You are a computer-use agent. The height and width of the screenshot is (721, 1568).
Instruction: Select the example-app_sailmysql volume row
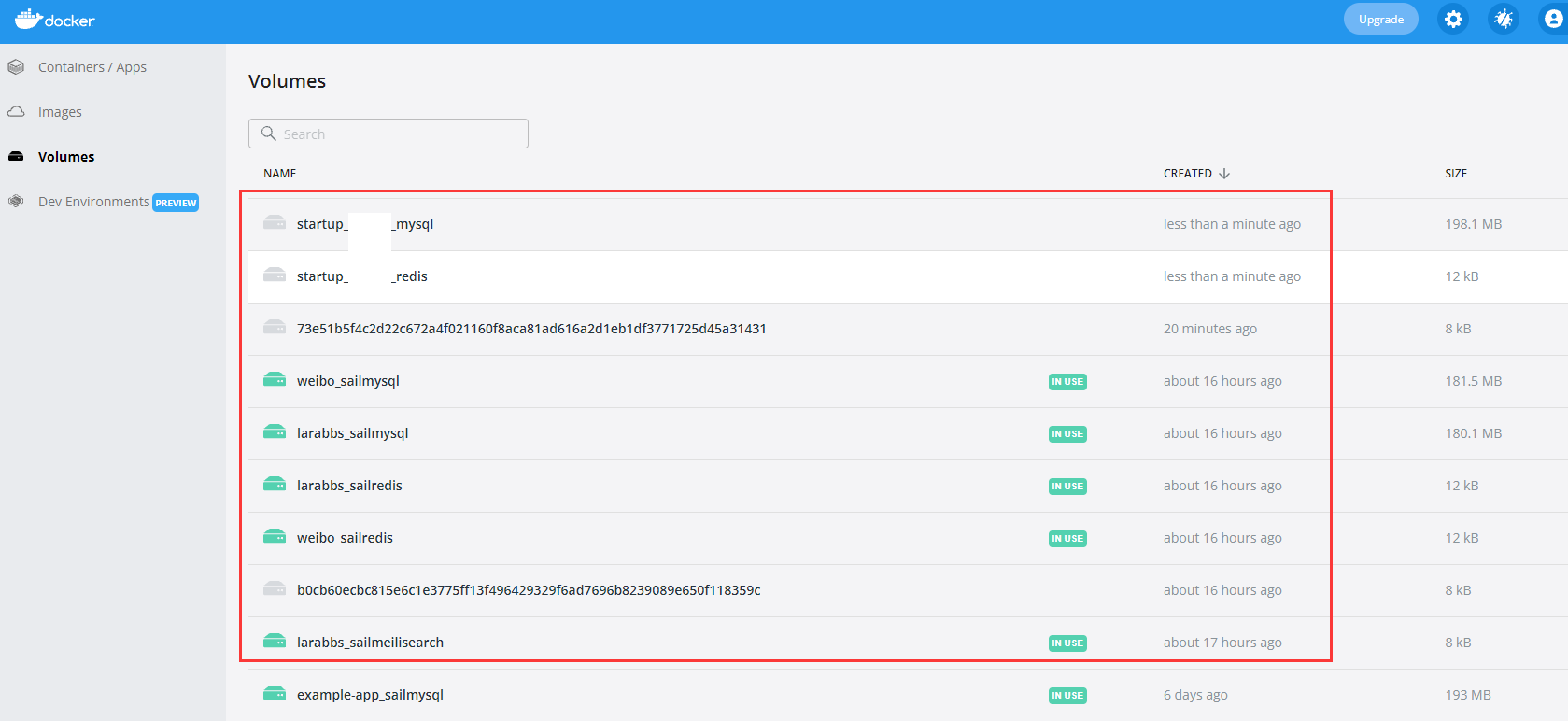pyautogui.click(x=370, y=695)
